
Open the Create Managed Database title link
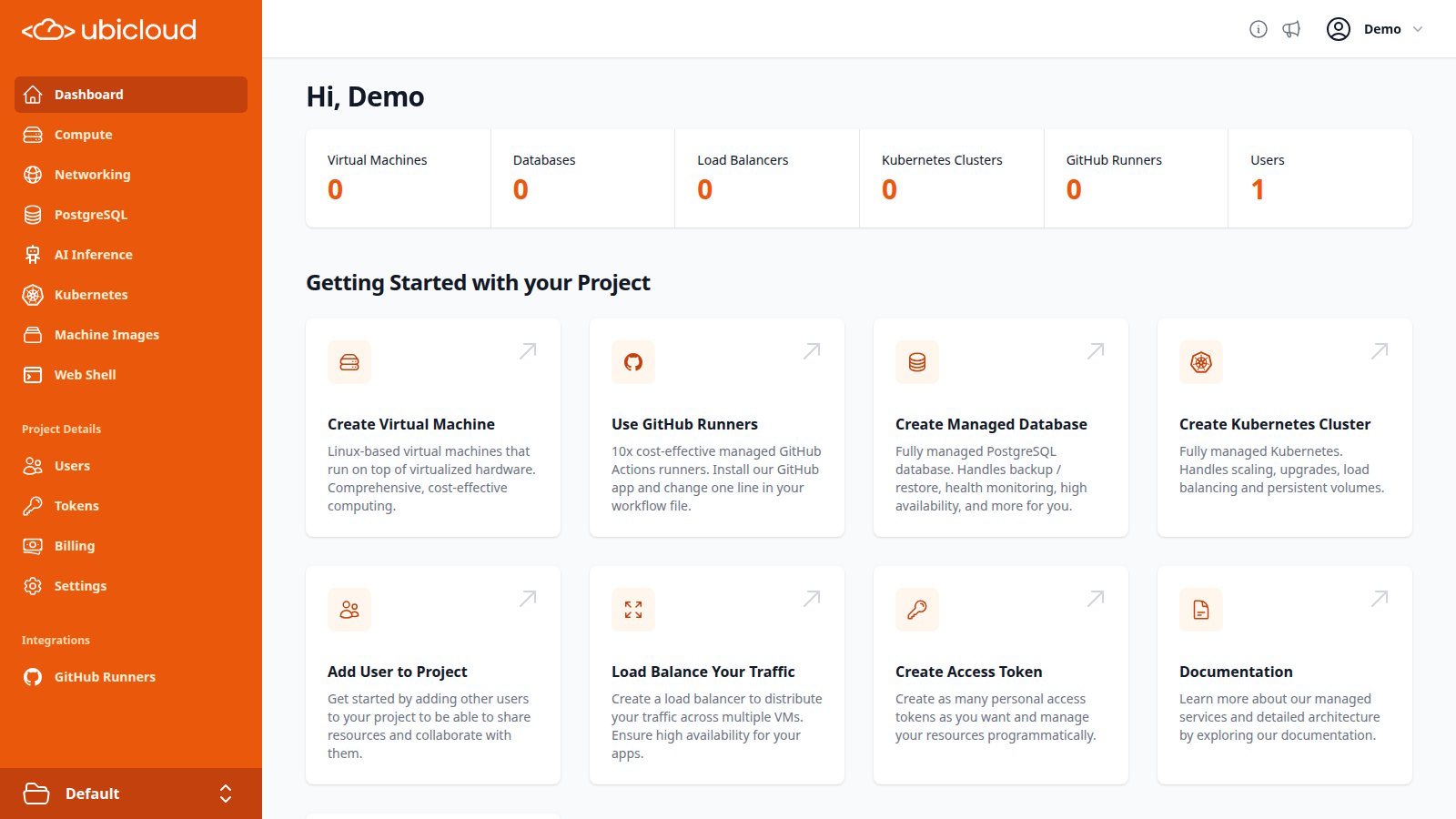pyautogui.click(x=991, y=424)
